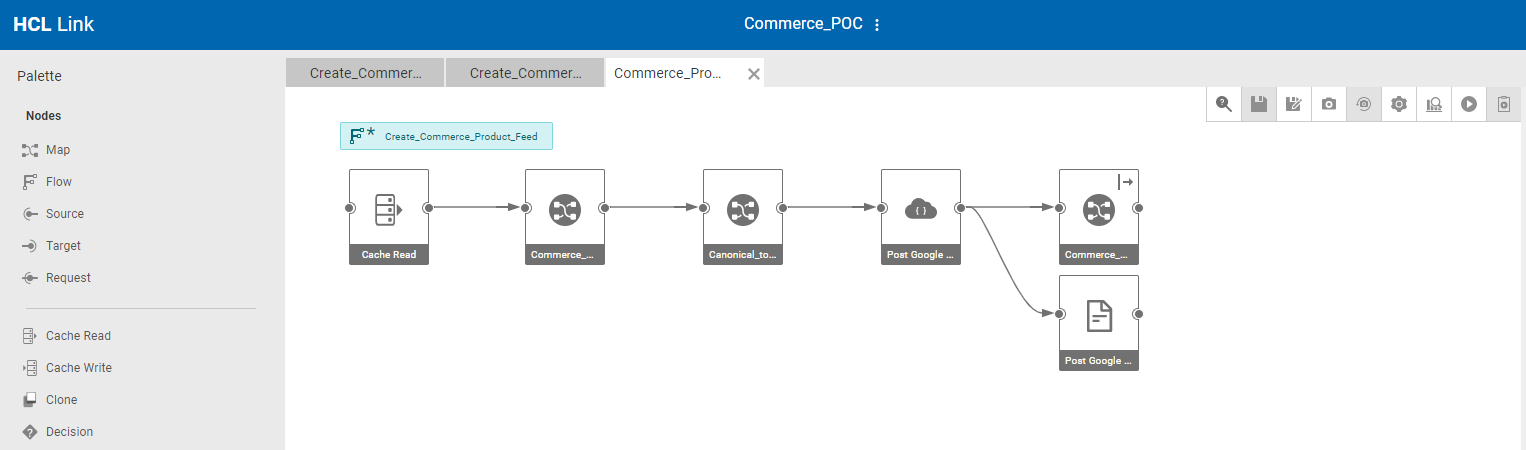The image size is (1526, 450).
Task: Switch to first Create_Commer... tab
Action: (365, 73)
